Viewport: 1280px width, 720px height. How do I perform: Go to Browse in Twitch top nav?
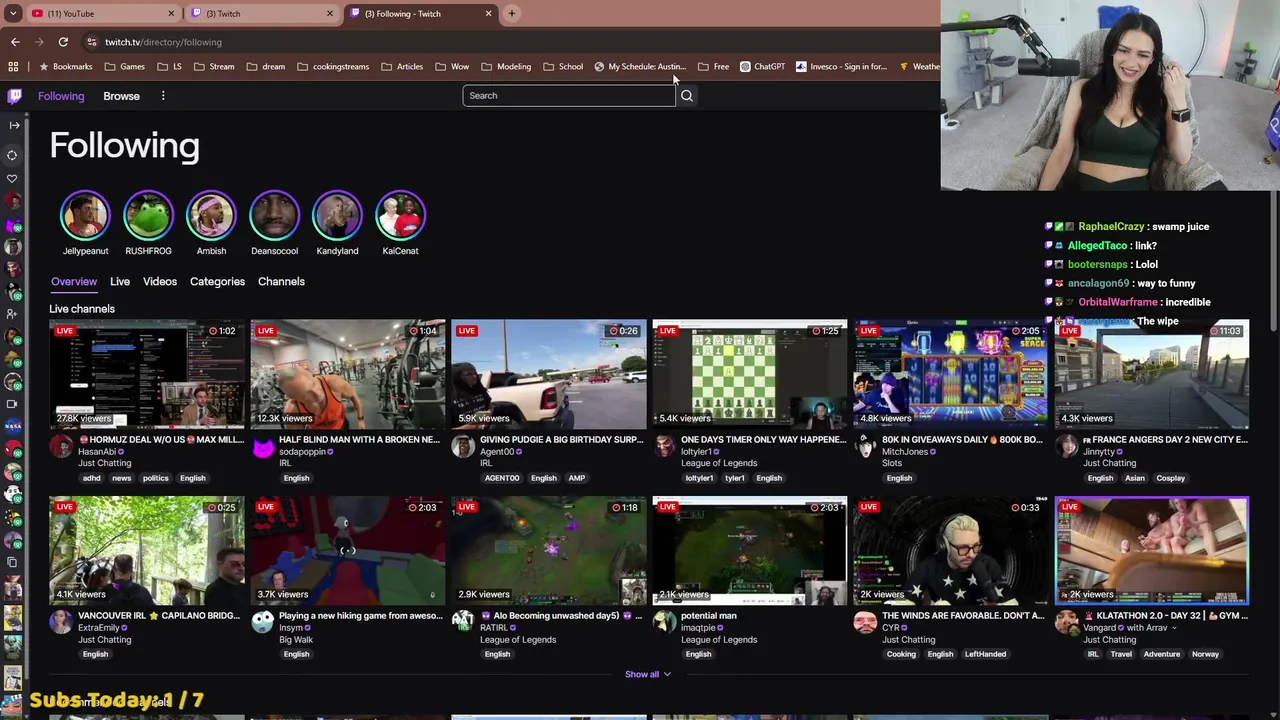(x=121, y=96)
